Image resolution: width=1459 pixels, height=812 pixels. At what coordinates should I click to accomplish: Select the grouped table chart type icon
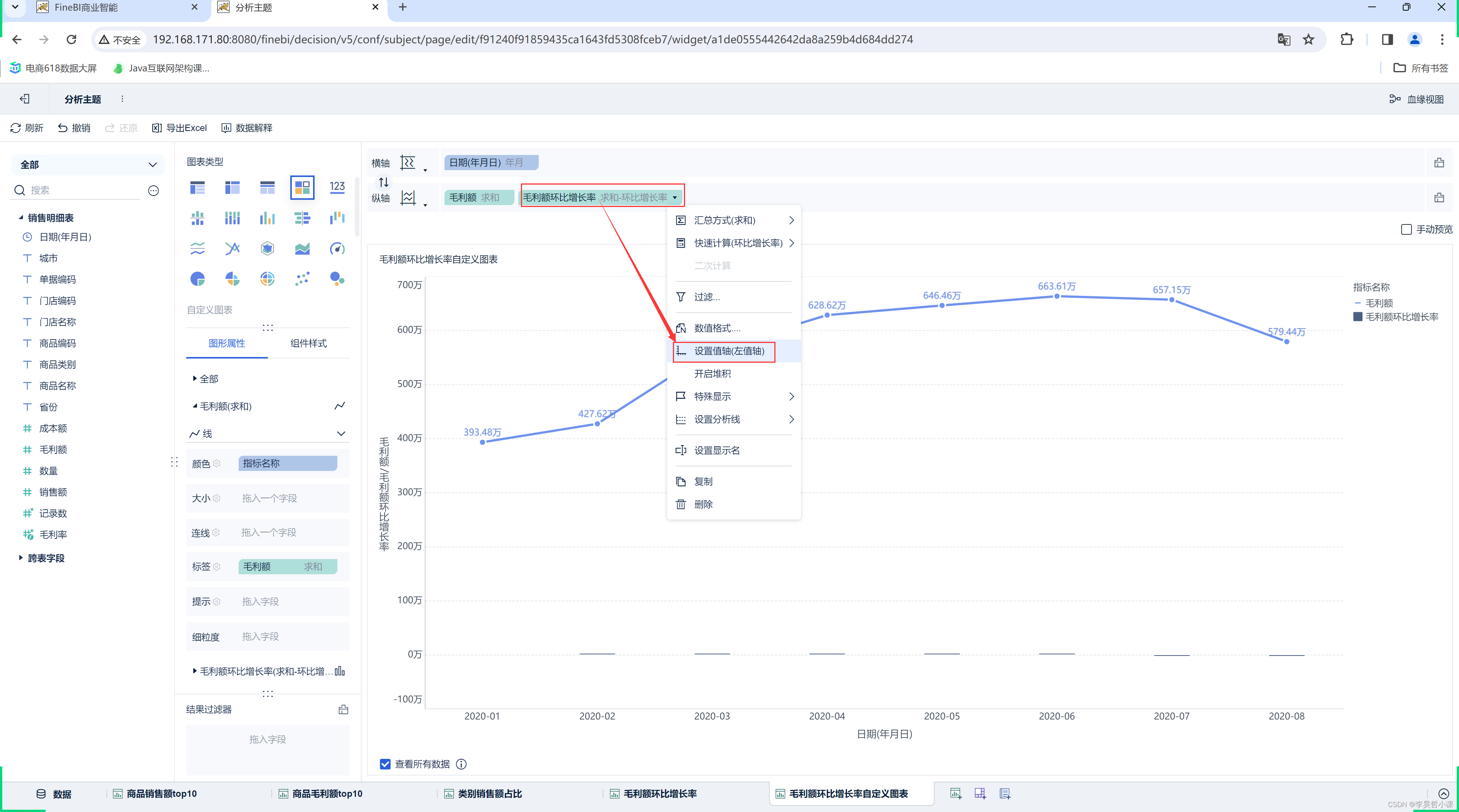198,187
